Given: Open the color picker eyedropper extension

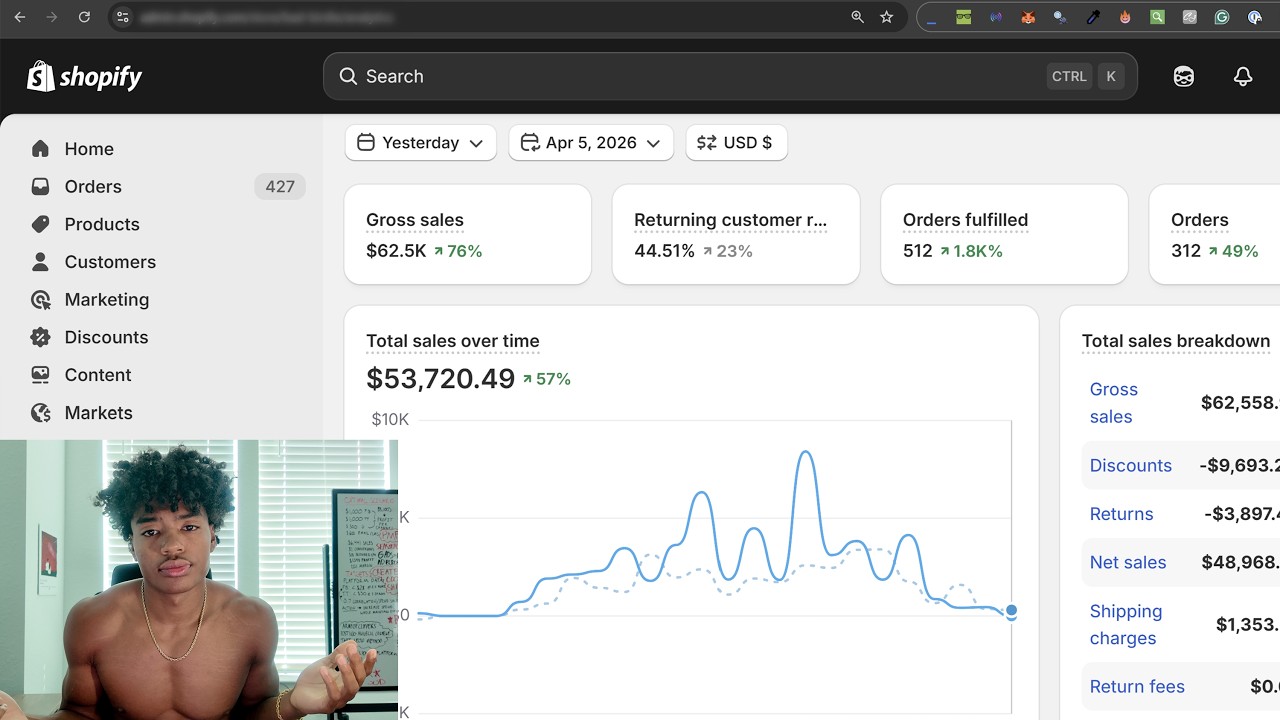Looking at the screenshot, I should click(x=1093, y=17).
